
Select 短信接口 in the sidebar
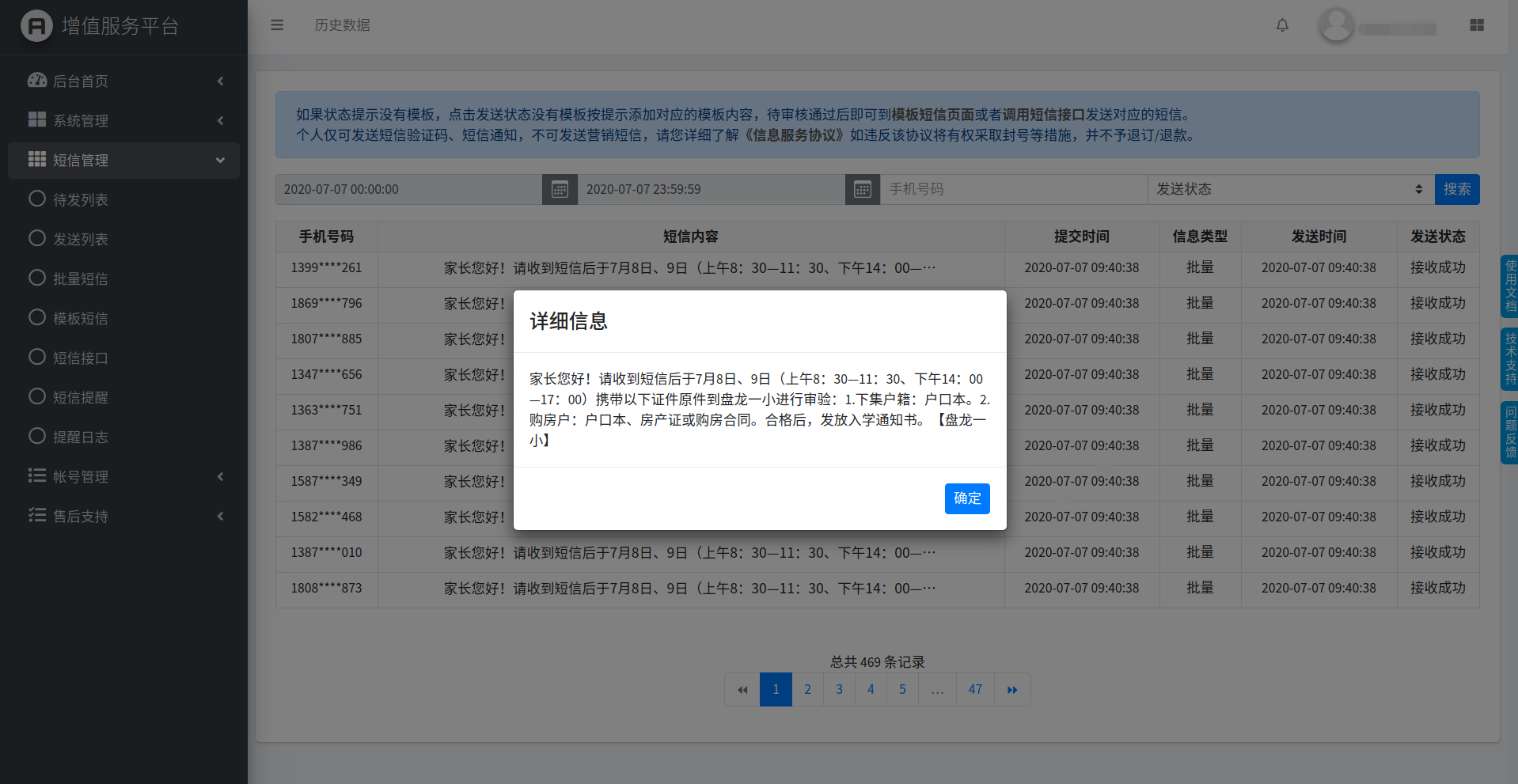80,358
